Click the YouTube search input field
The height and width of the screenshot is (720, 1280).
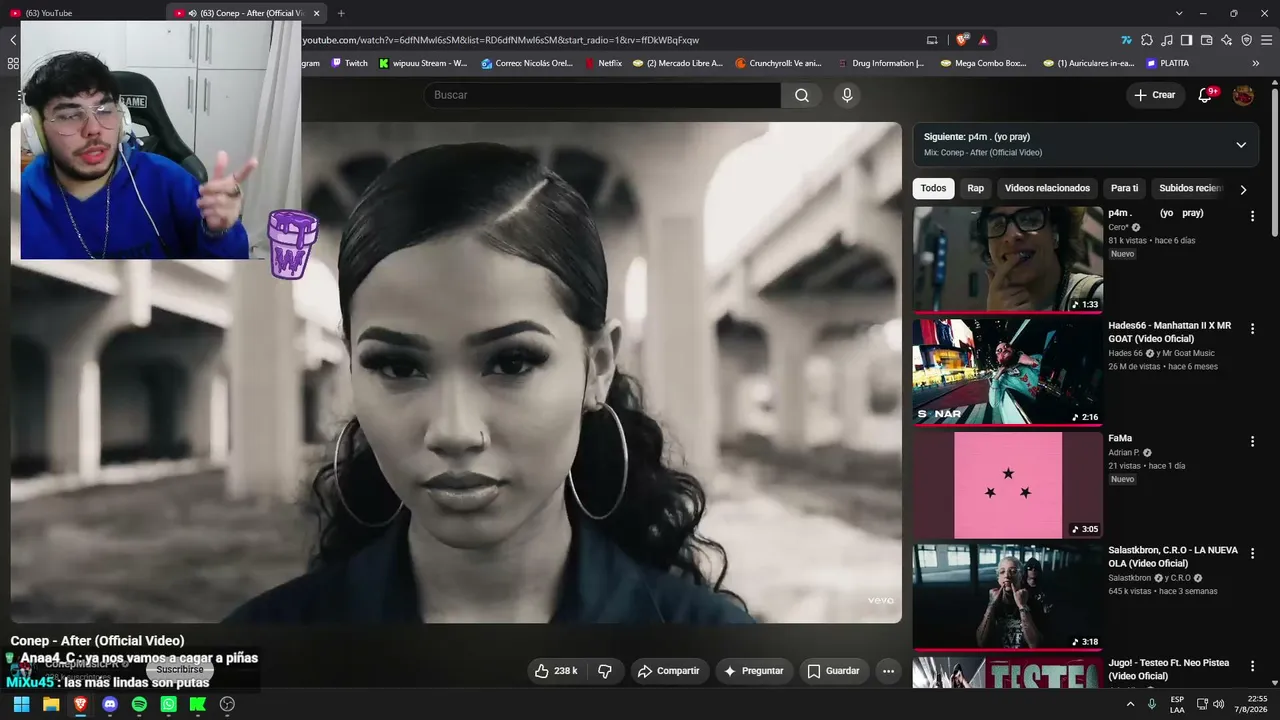coord(602,95)
